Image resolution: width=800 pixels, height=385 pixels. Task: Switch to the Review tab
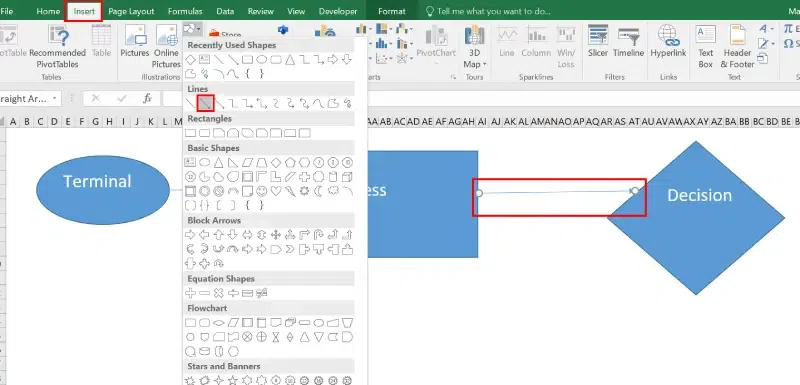[x=260, y=11]
